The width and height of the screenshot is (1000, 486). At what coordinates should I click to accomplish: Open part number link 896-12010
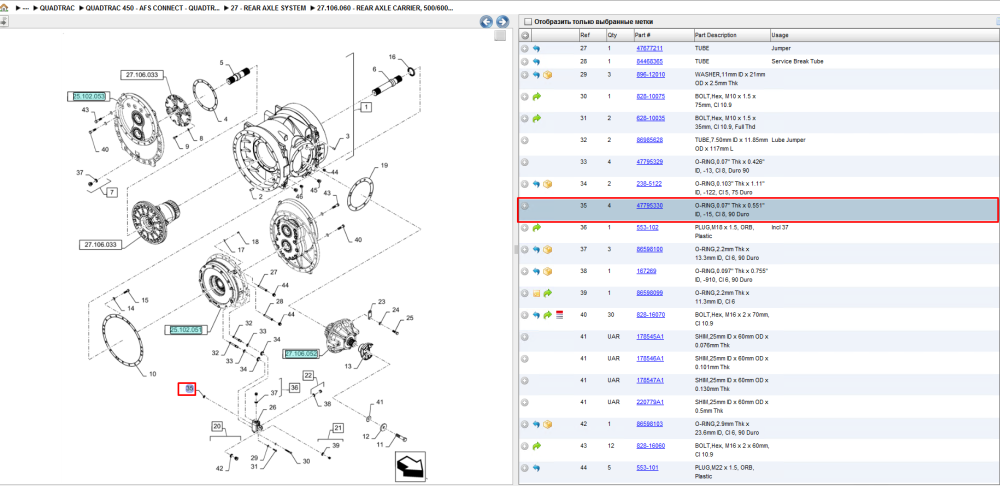651,75
